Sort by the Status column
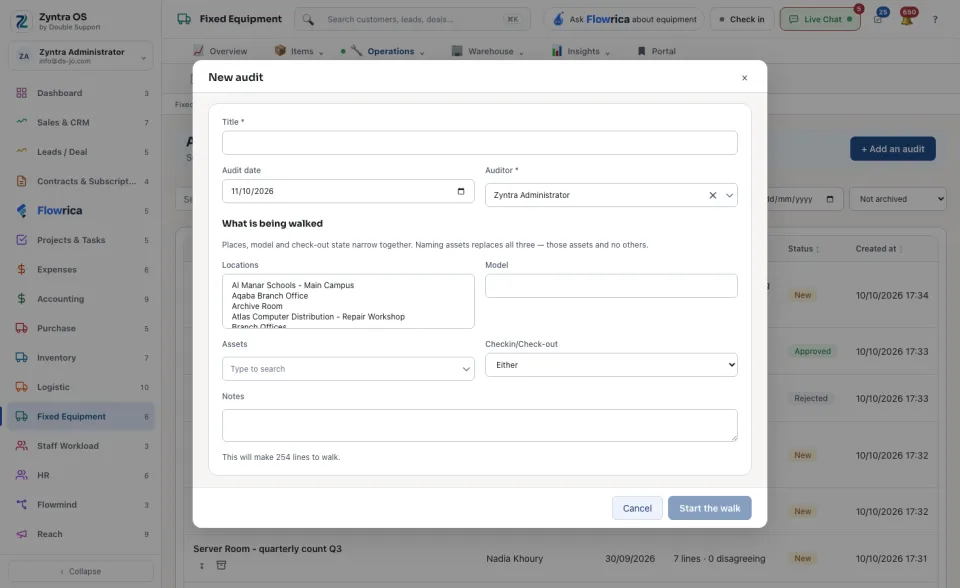This screenshot has width=960, height=588. tap(803, 249)
